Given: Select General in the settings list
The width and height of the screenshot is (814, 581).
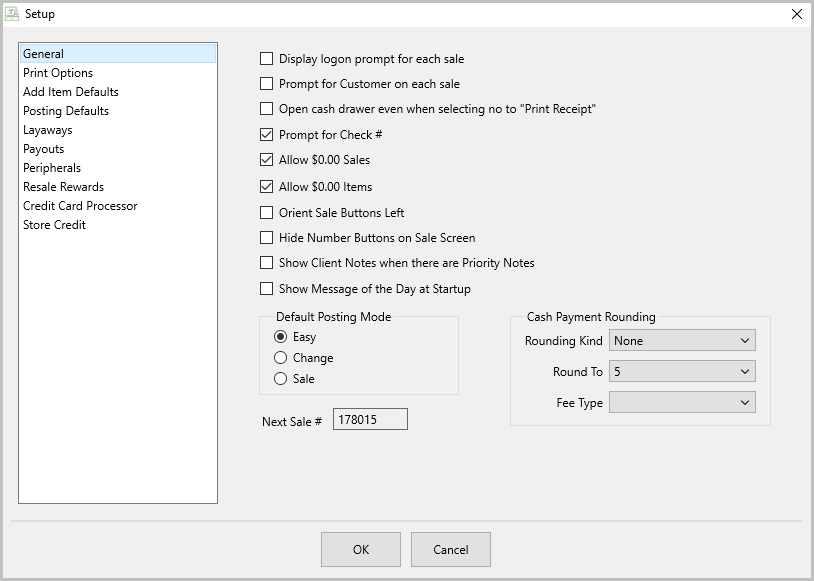Looking at the screenshot, I should pos(118,54).
